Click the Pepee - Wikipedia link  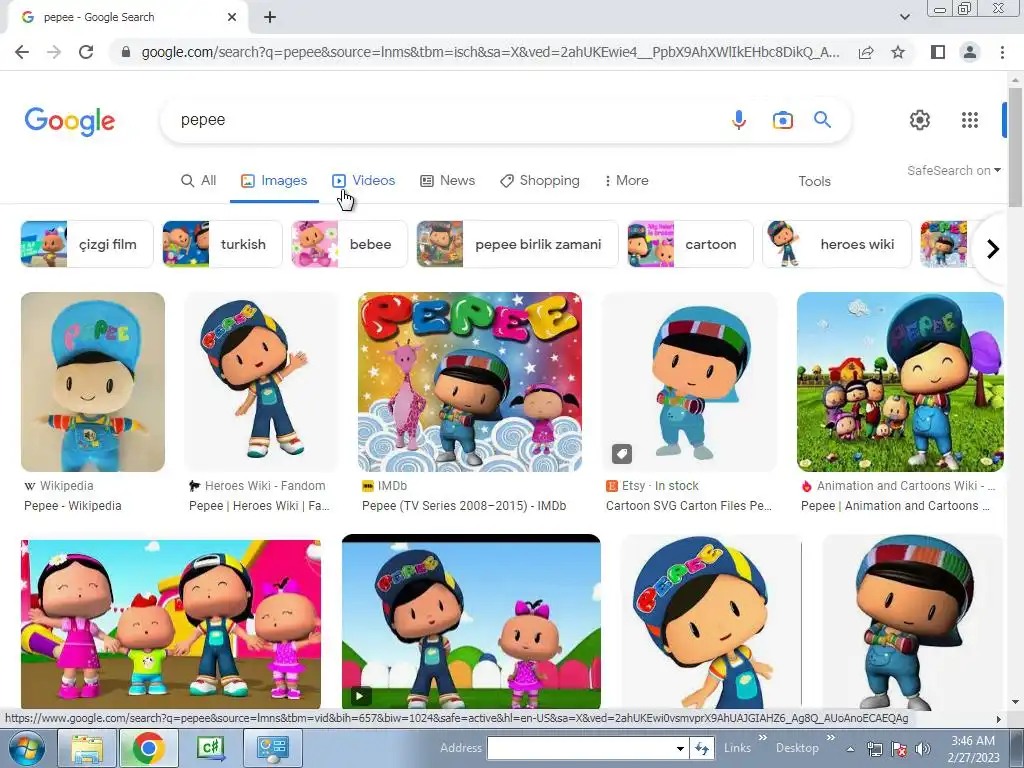pyautogui.click(x=72, y=506)
